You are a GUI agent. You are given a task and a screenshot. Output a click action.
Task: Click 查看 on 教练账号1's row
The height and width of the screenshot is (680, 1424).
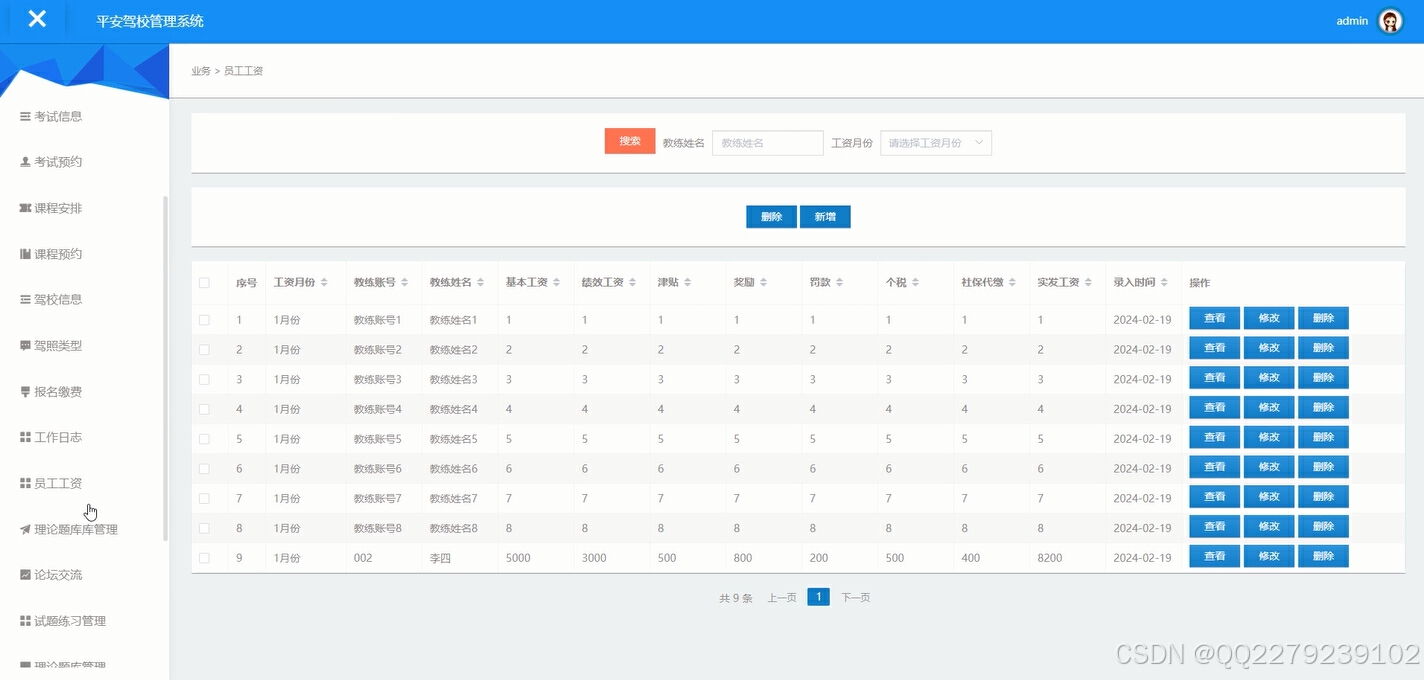click(1213, 318)
